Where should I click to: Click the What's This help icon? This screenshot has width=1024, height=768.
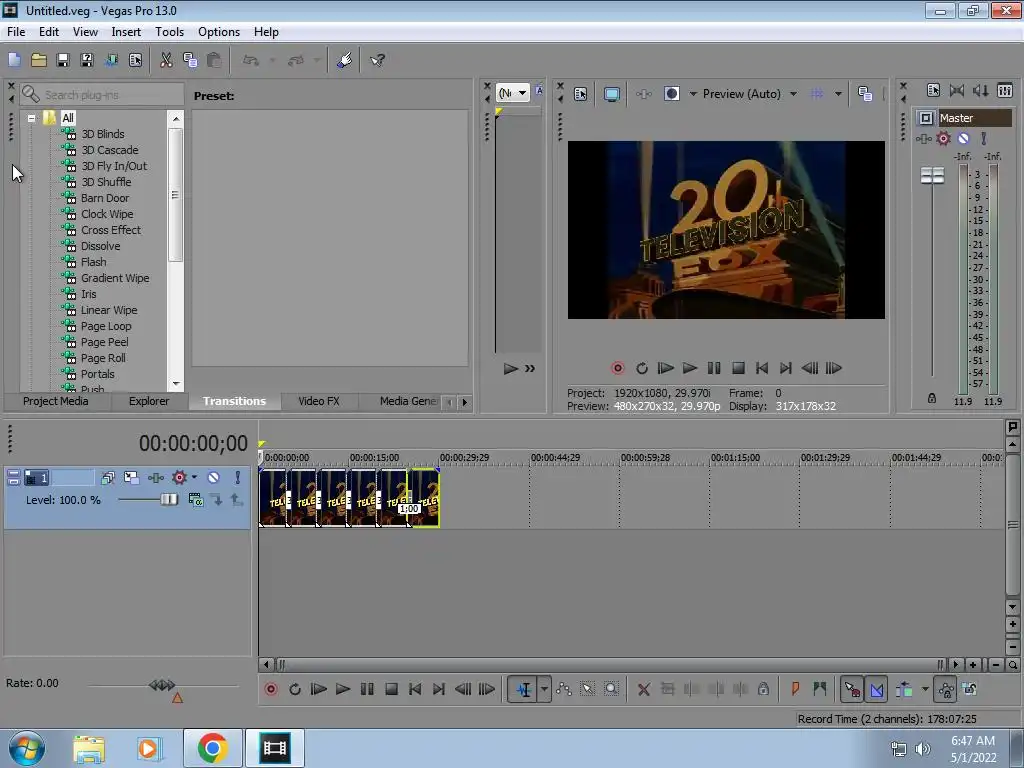(x=377, y=60)
